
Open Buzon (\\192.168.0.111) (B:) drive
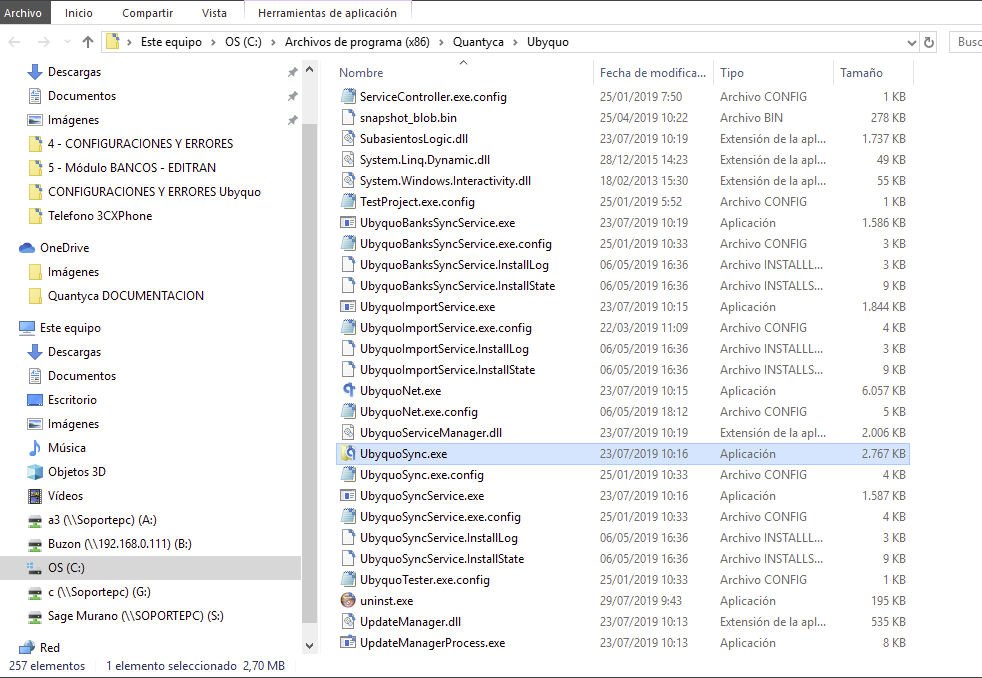120,544
